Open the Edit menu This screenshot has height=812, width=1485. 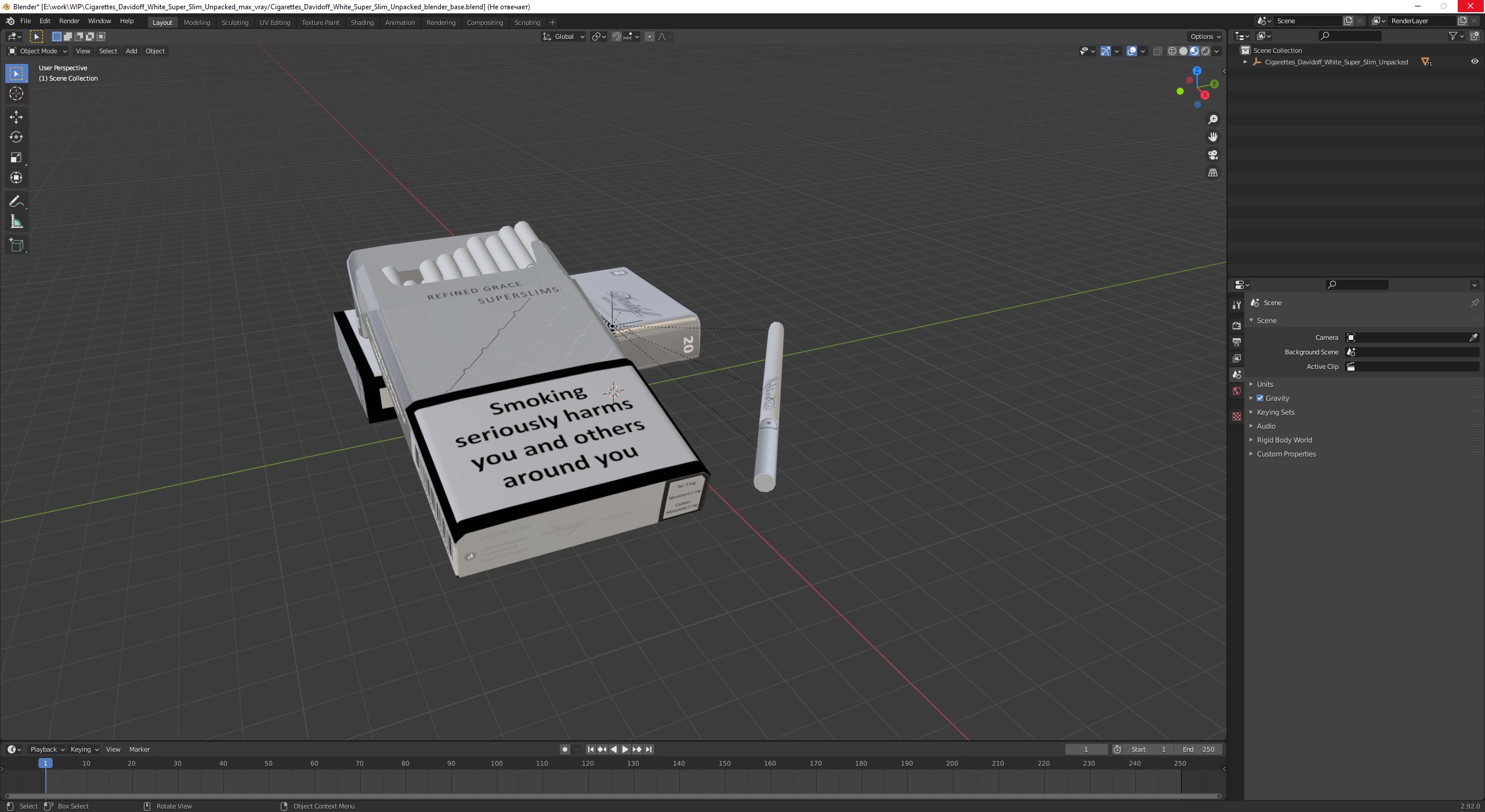(45, 21)
